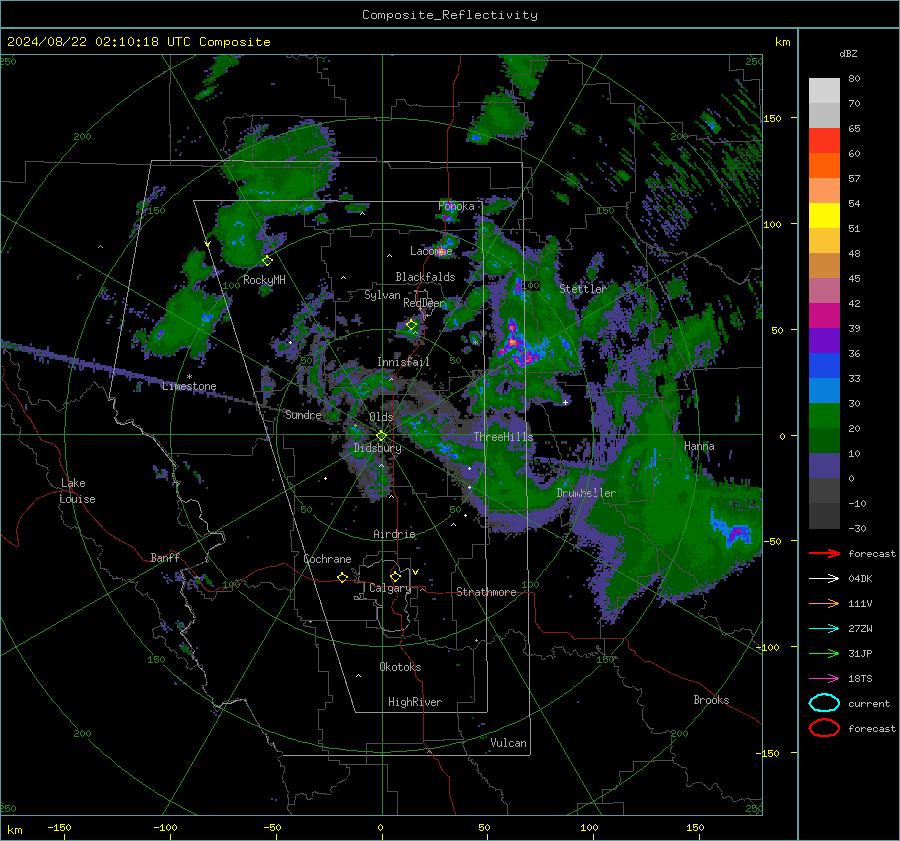The height and width of the screenshot is (841, 900).
Task: Select the lightest gray 70-80 dBZ swatch
Action: point(824,91)
